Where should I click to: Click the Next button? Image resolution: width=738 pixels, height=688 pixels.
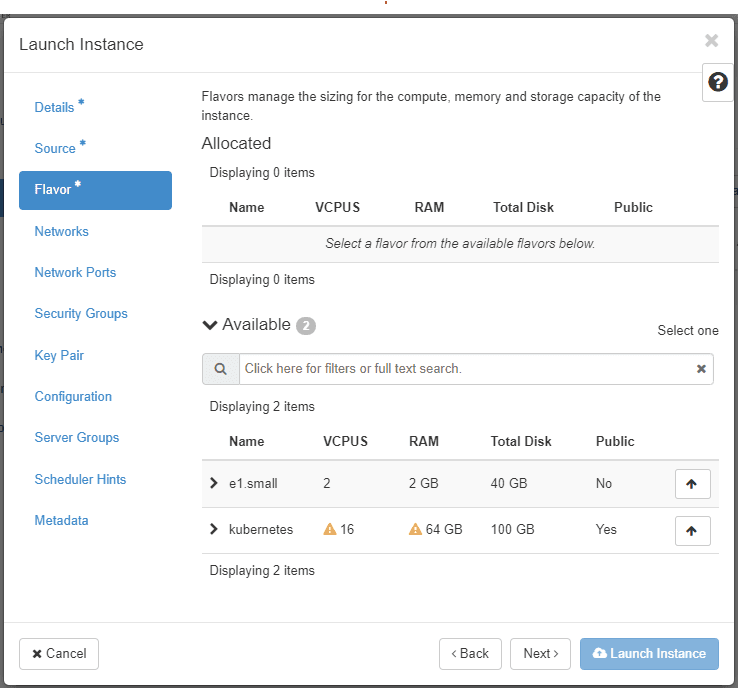(x=540, y=653)
